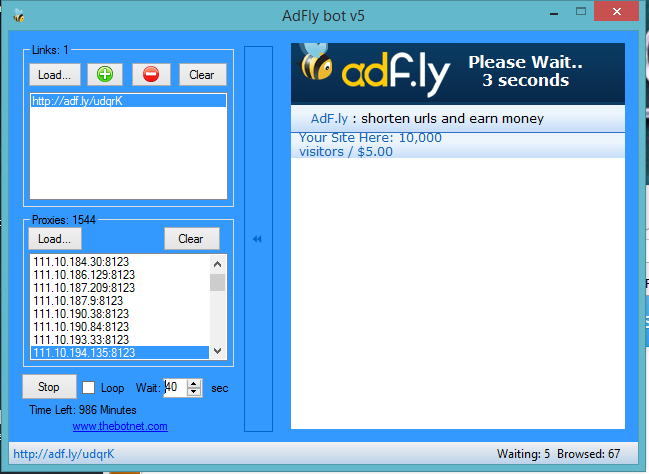Click the Wait seconds input field

coord(175,387)
